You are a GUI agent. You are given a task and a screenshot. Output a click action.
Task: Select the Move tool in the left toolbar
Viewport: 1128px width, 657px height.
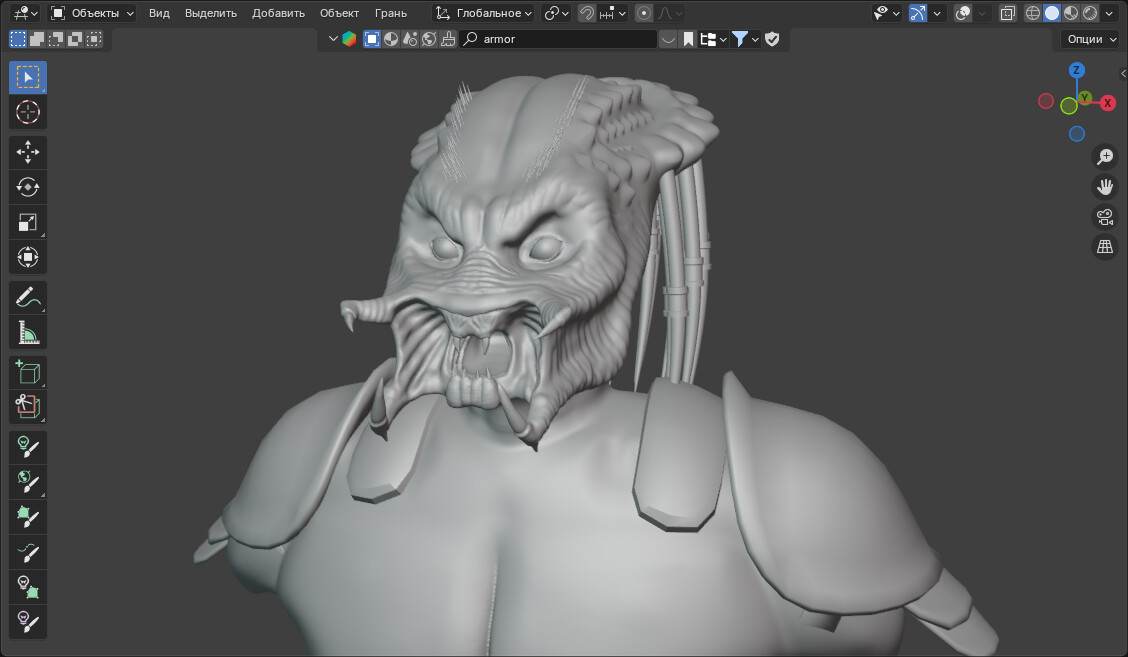click(27, 152)
